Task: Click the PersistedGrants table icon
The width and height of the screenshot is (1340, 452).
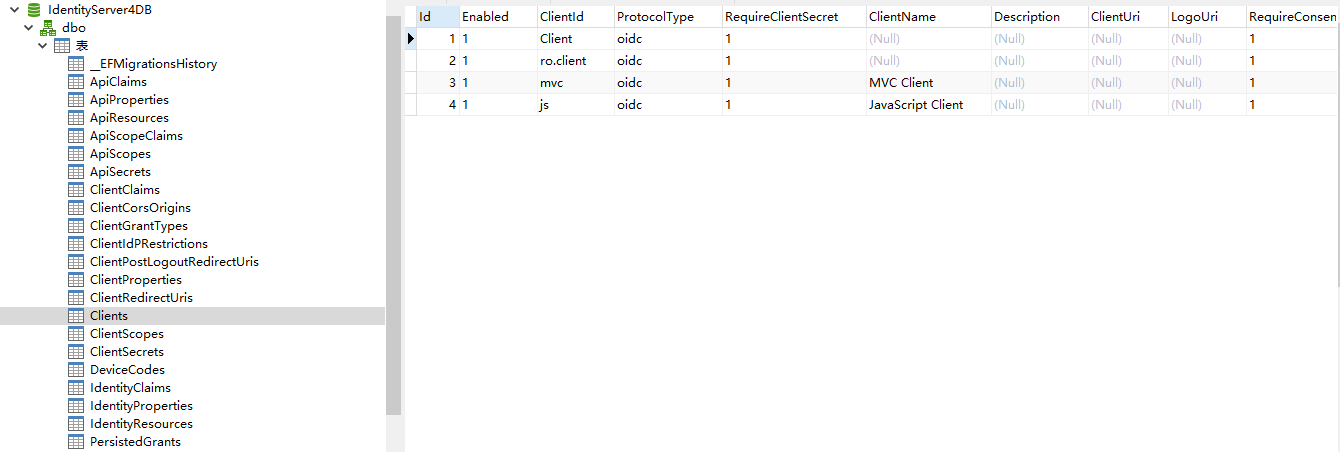Action: click(x=76, y=442)
